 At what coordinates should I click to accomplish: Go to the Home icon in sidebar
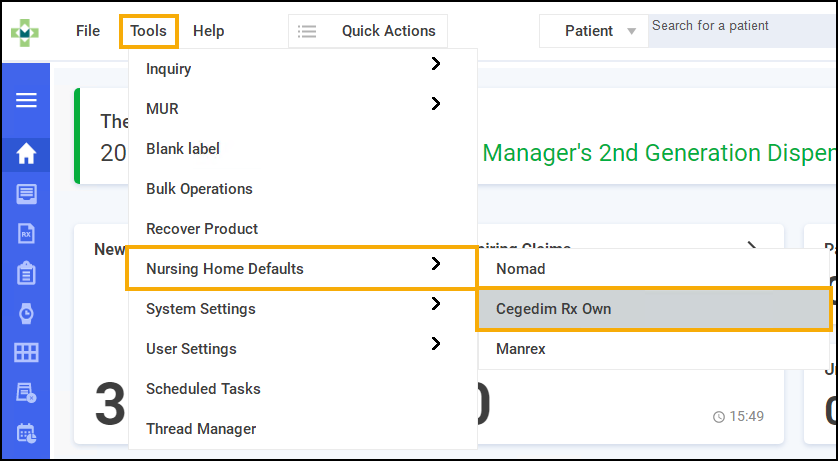26,154
